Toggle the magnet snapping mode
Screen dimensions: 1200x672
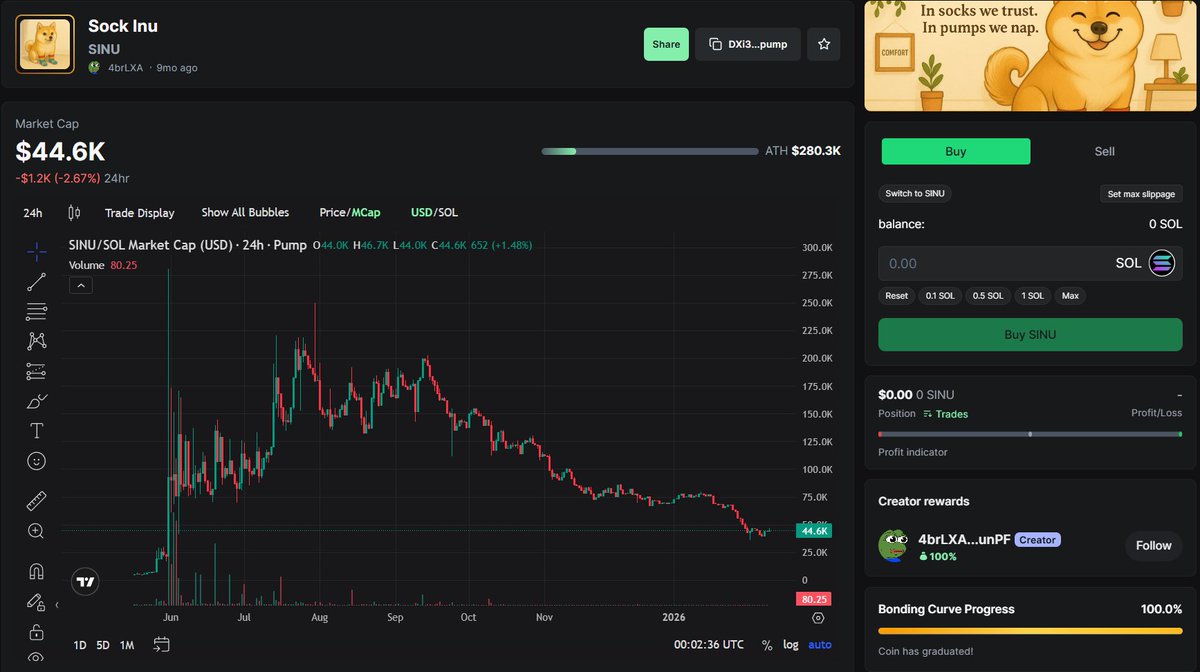pyautogui.click(x=37, y=572)
